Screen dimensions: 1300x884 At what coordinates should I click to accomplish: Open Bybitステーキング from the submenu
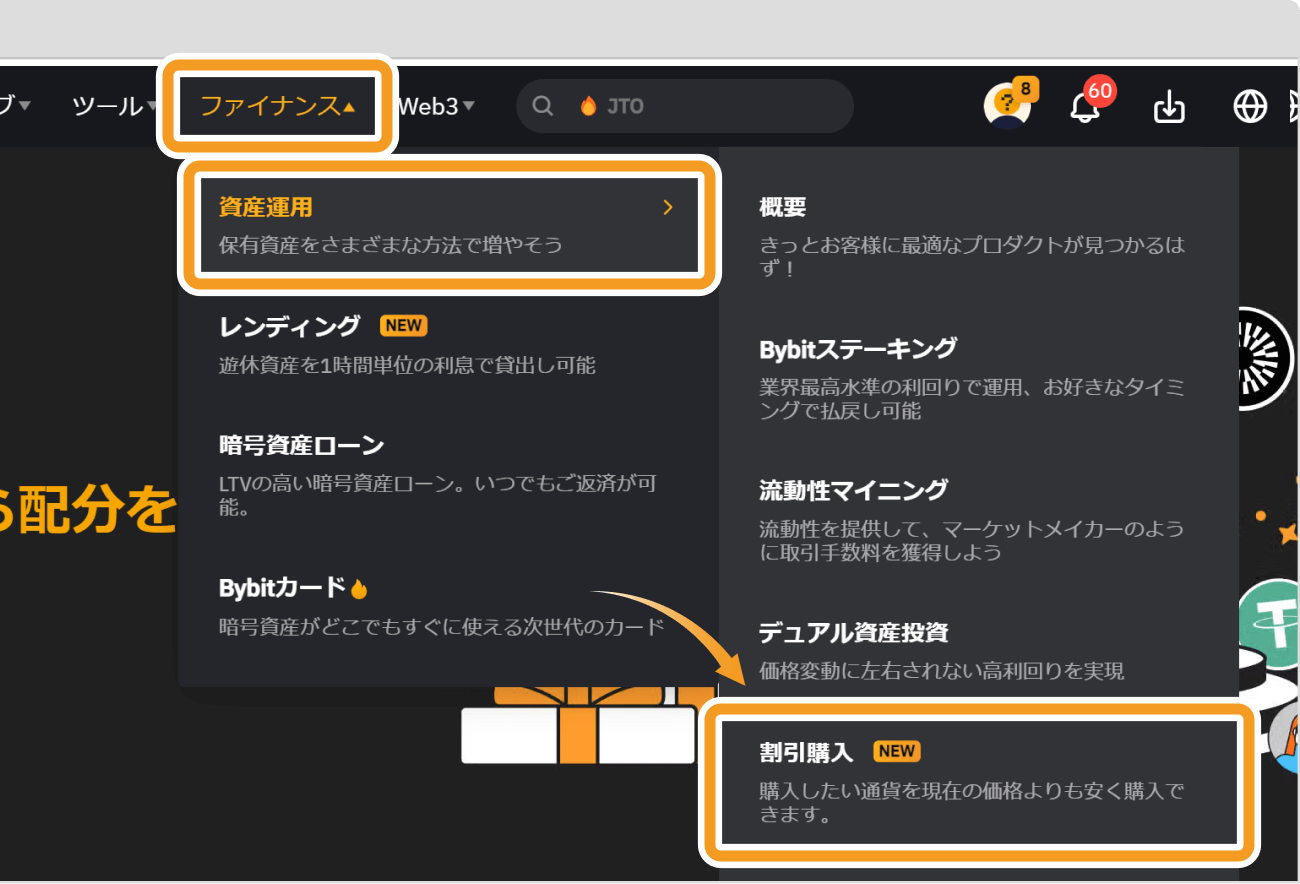858,349
